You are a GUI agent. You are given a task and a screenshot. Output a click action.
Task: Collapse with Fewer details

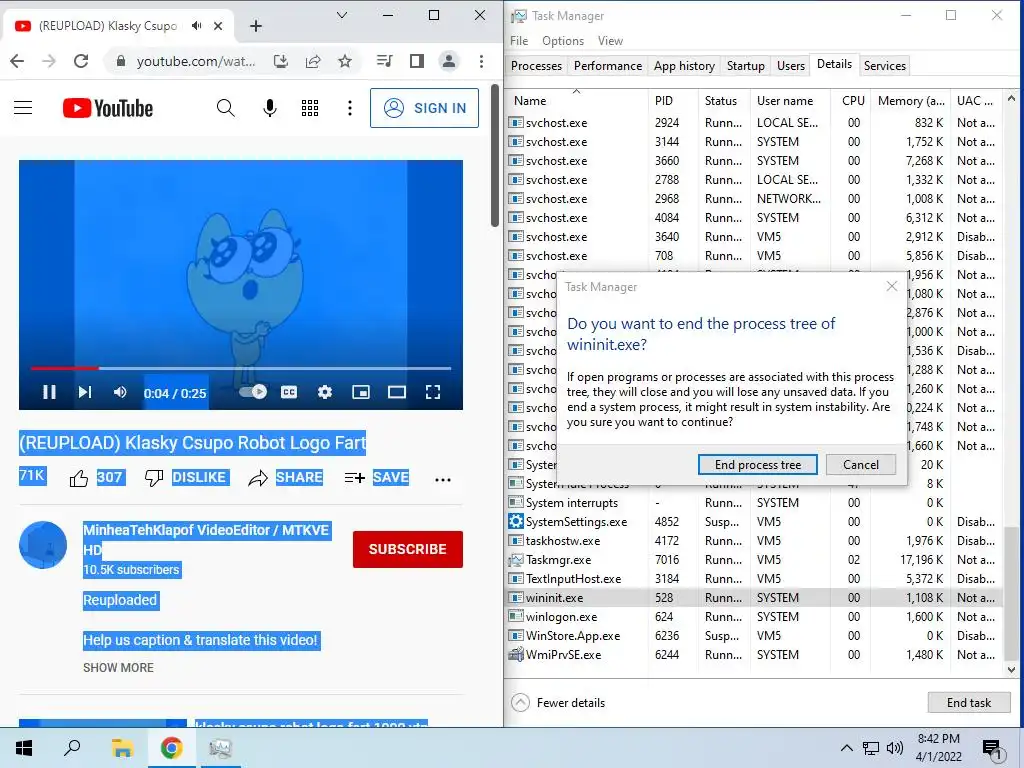tap(559, 703)
